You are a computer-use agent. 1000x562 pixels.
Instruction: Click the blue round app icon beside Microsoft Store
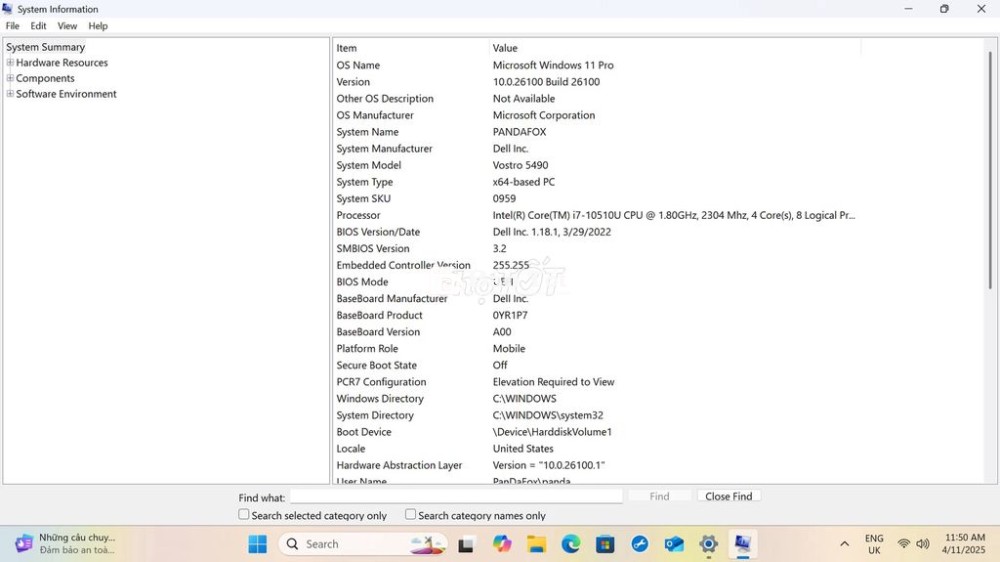(x=640, y=544)
